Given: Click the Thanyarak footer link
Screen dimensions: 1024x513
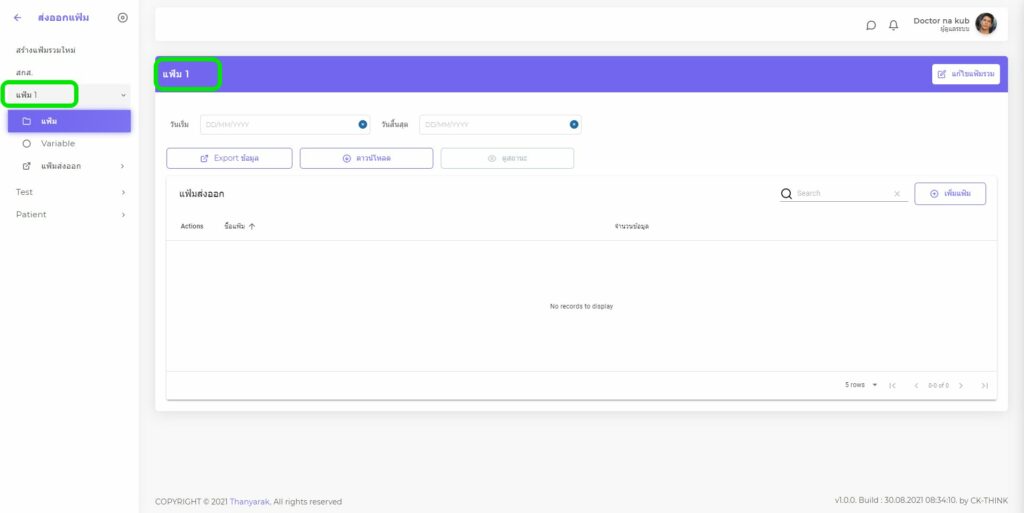Looking at the screenshot, I should (x=250, y=502).
